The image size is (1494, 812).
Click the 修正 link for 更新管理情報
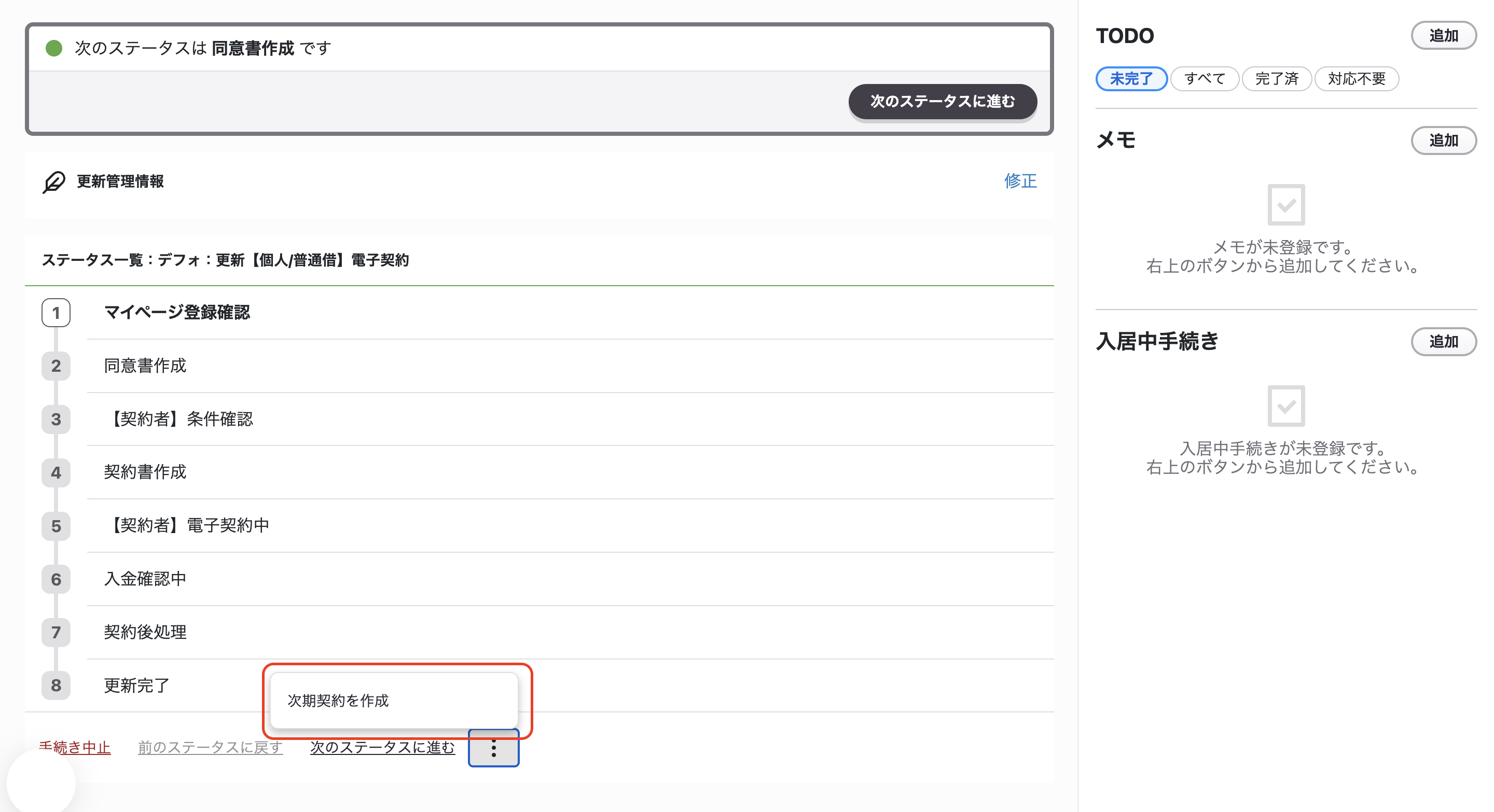coord(1020,181)
